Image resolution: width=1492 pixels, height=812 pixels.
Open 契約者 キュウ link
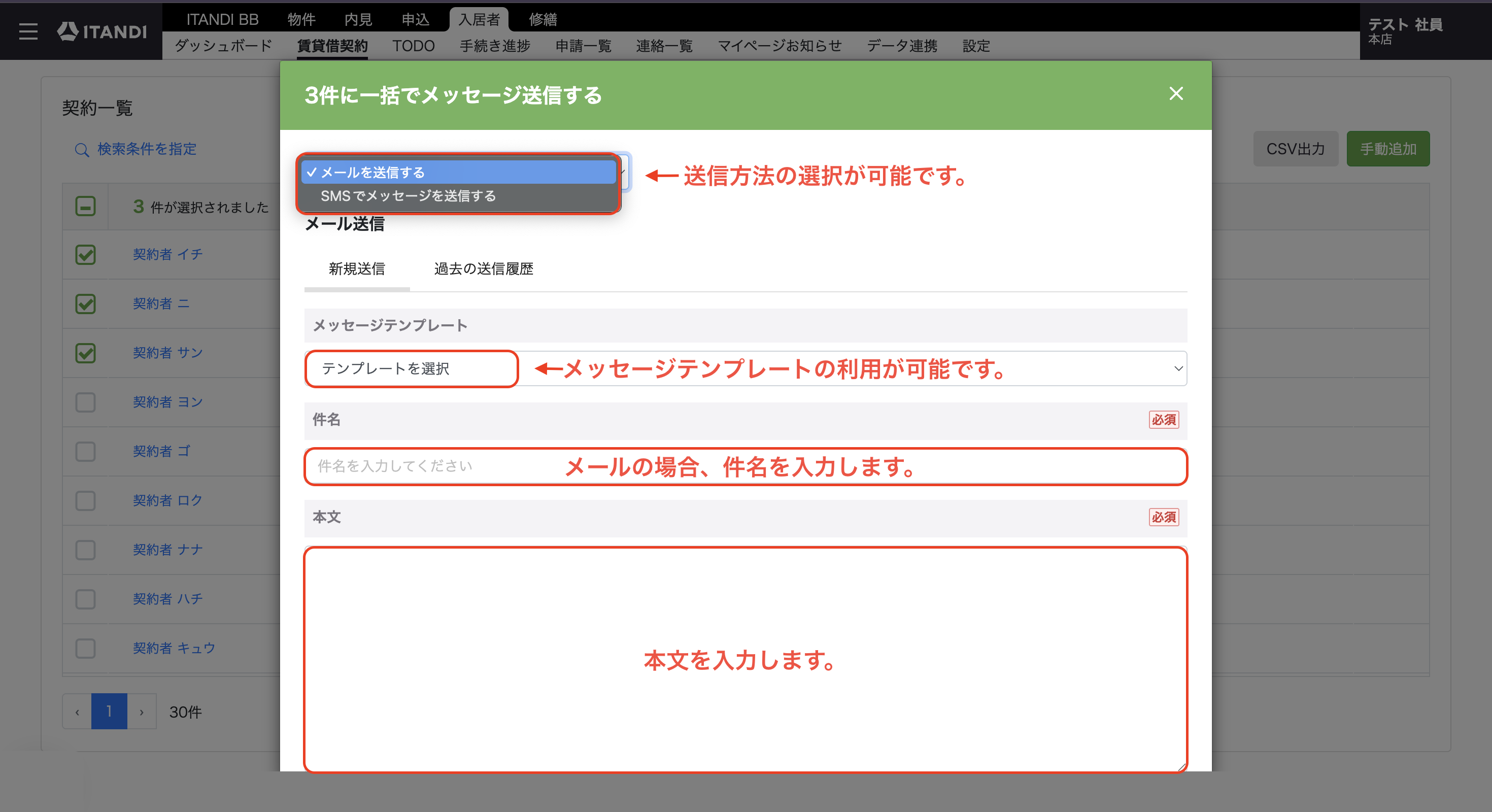(175, 648)
